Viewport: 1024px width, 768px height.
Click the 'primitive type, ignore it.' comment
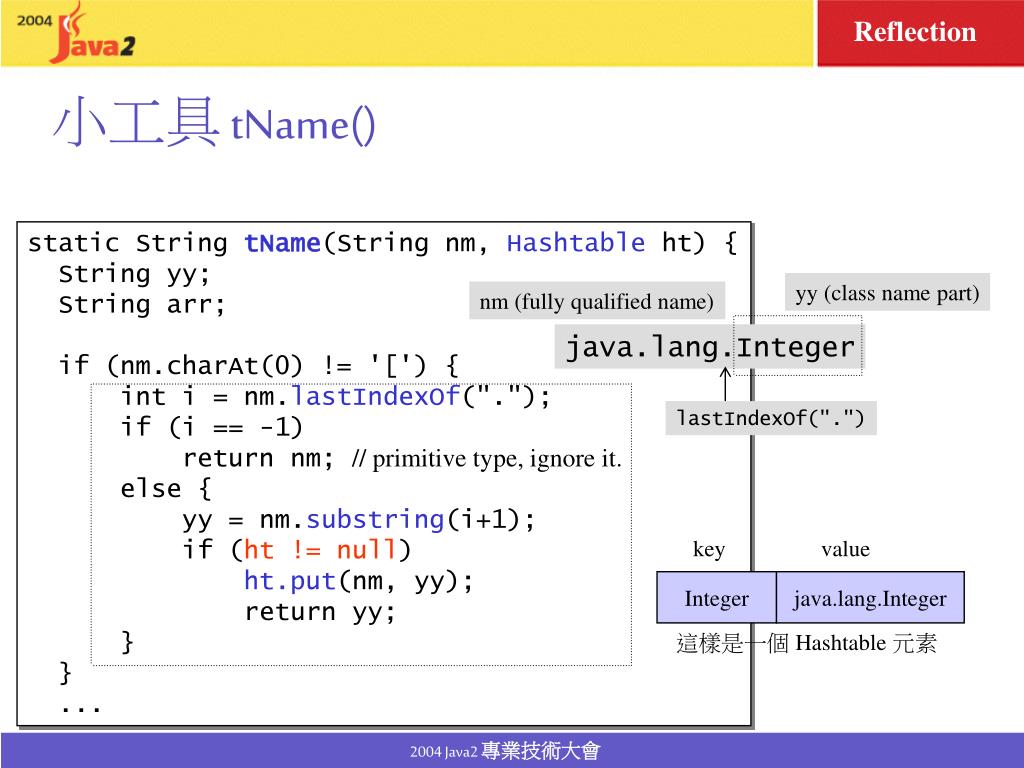point(487,458)
